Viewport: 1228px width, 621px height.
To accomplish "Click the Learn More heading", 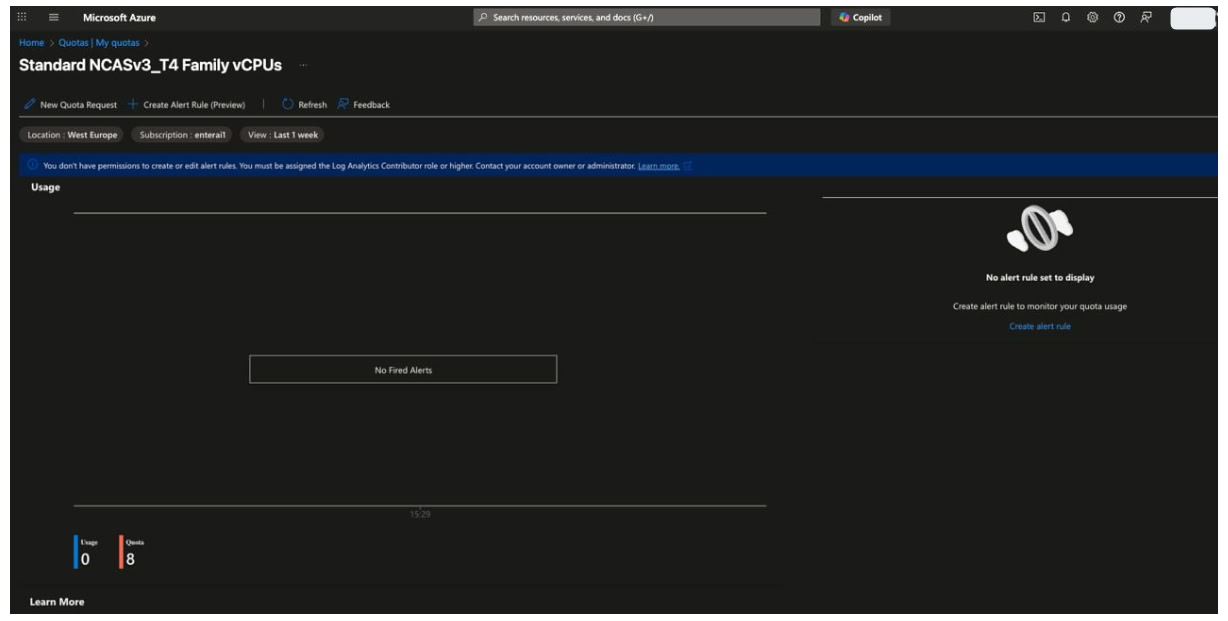I will [x=57, y=602].
